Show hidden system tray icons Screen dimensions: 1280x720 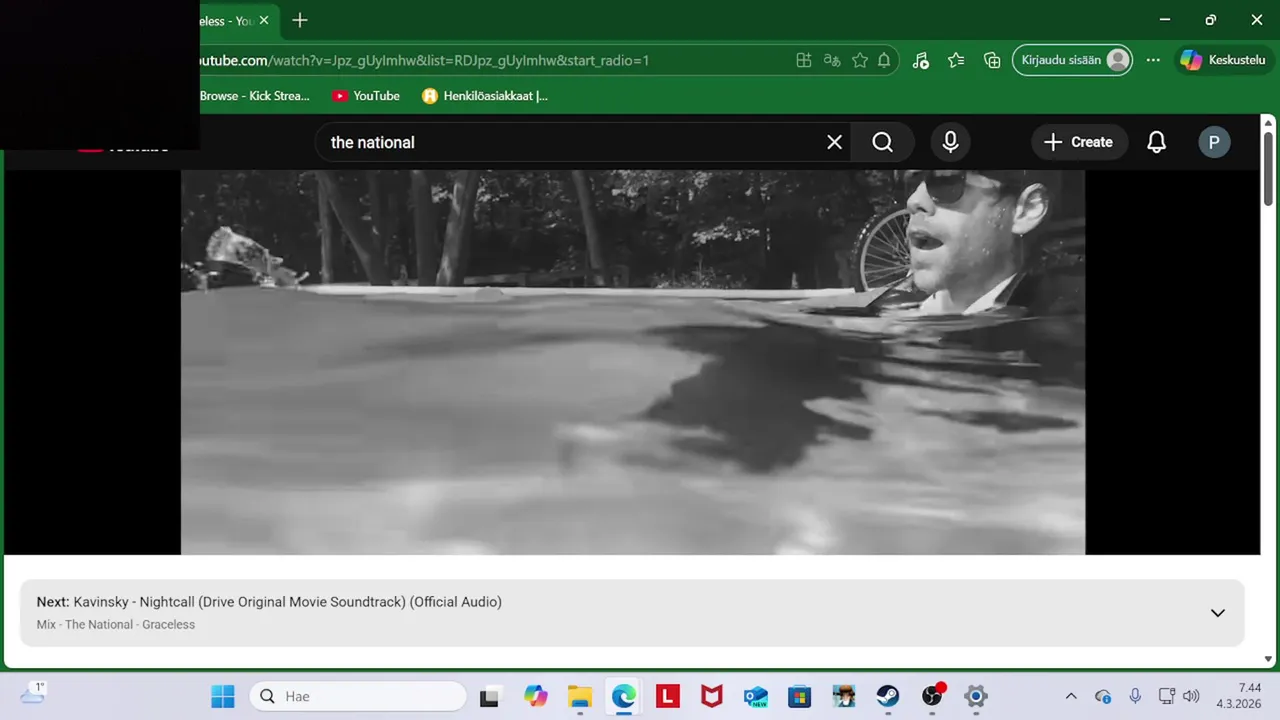pos(1071,696)
